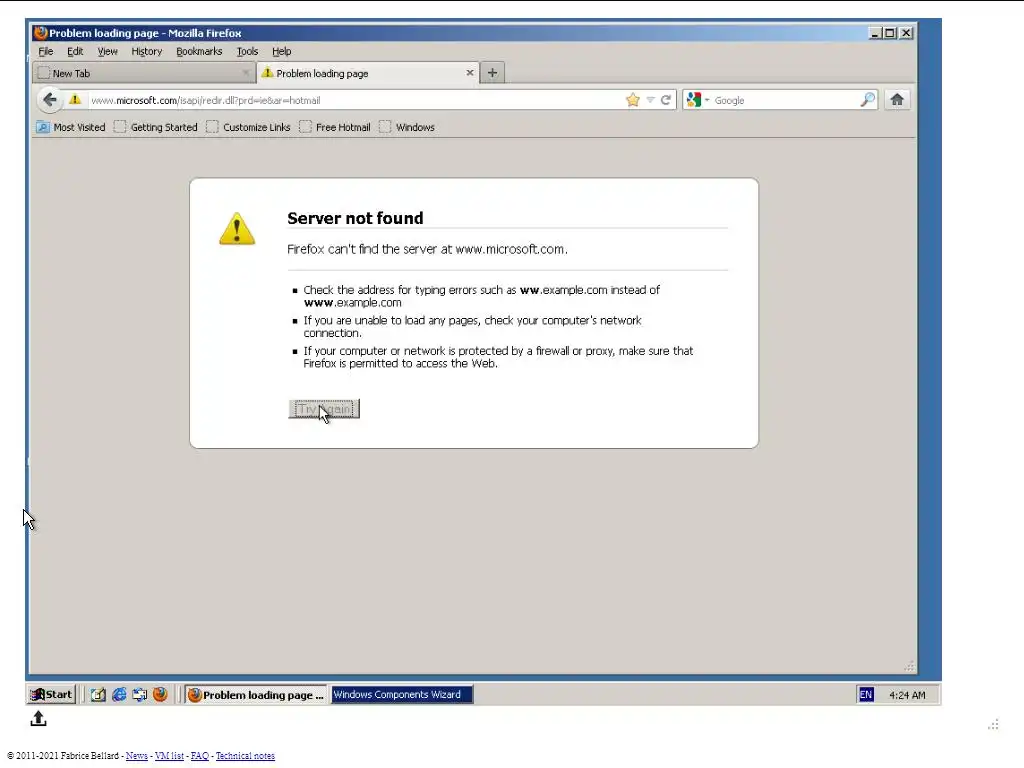This screenshot has width=1024, height=768.
Task: Select the Problem loading page tab
Action: (x=368, y=73)
